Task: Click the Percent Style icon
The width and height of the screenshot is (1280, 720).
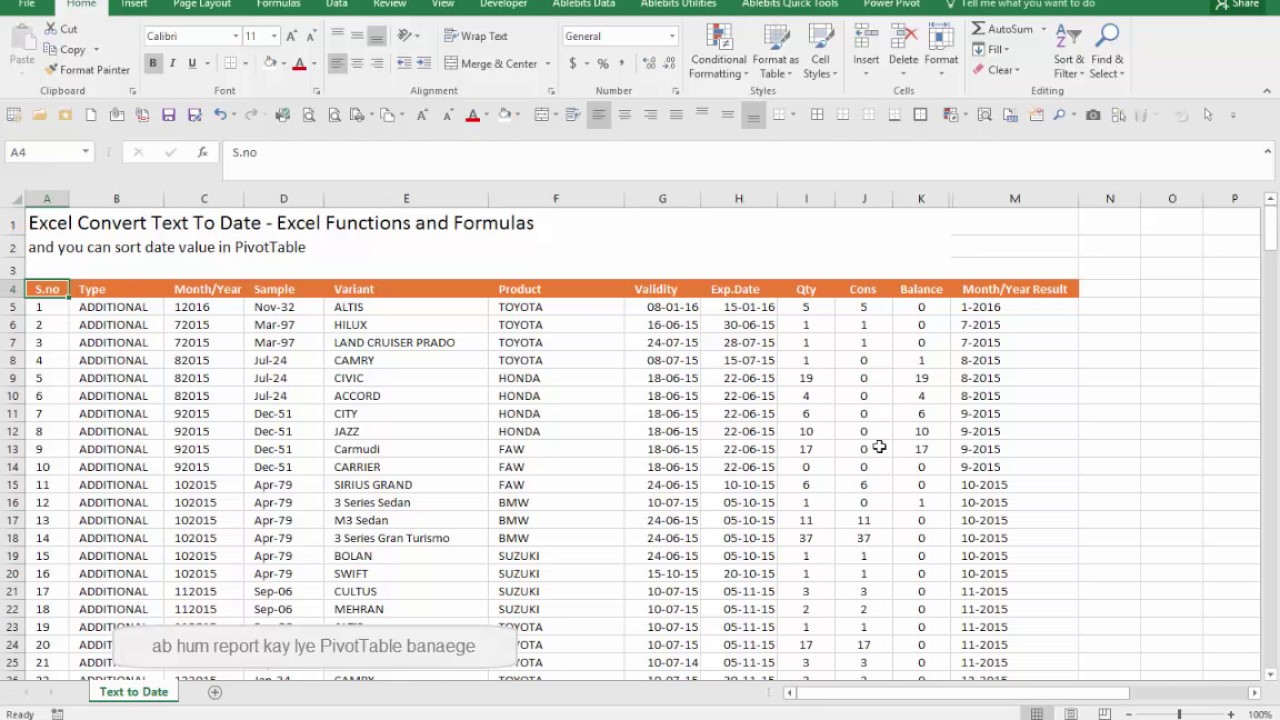Action: click(603, 63)
